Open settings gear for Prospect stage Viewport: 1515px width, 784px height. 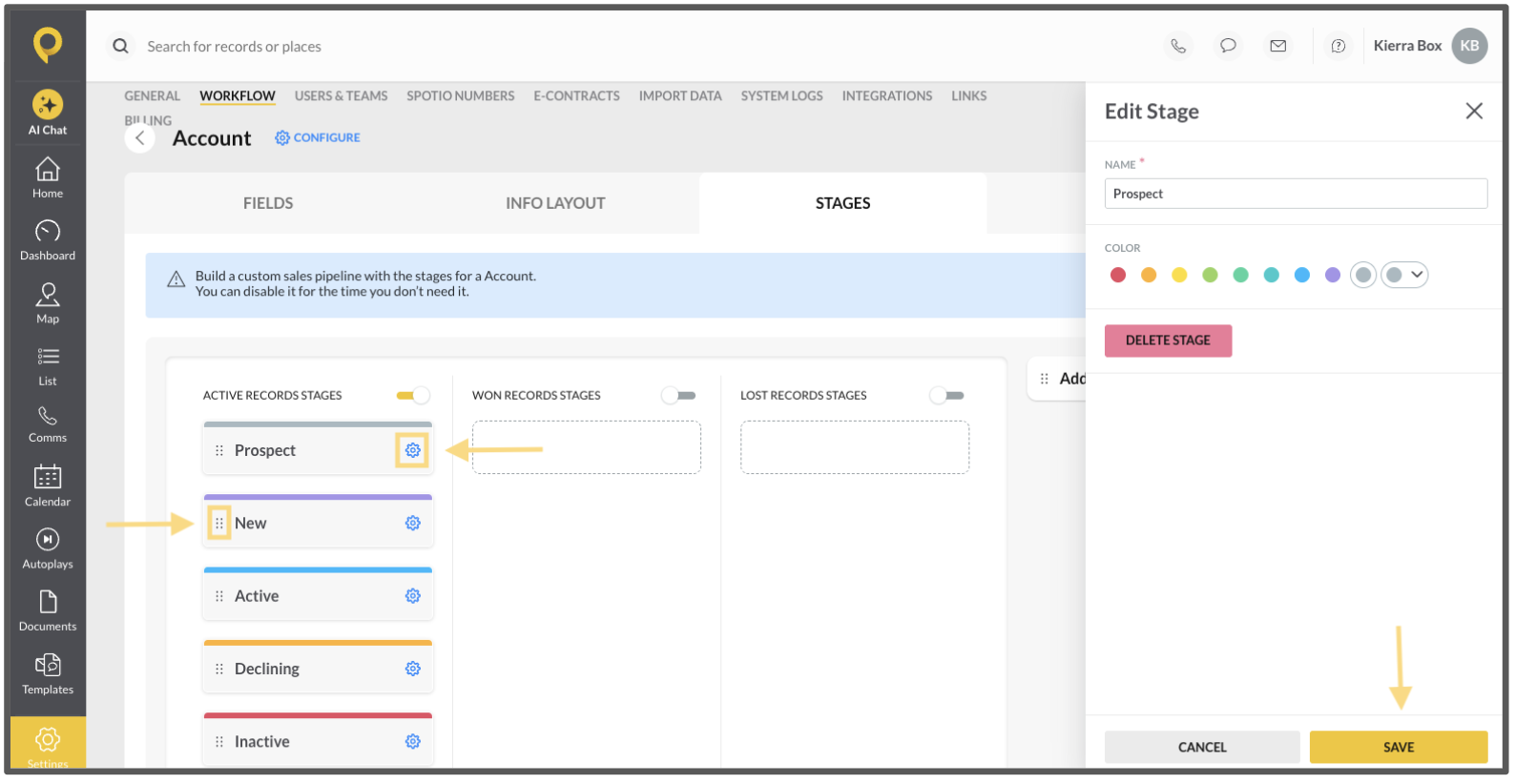[413, 451]
